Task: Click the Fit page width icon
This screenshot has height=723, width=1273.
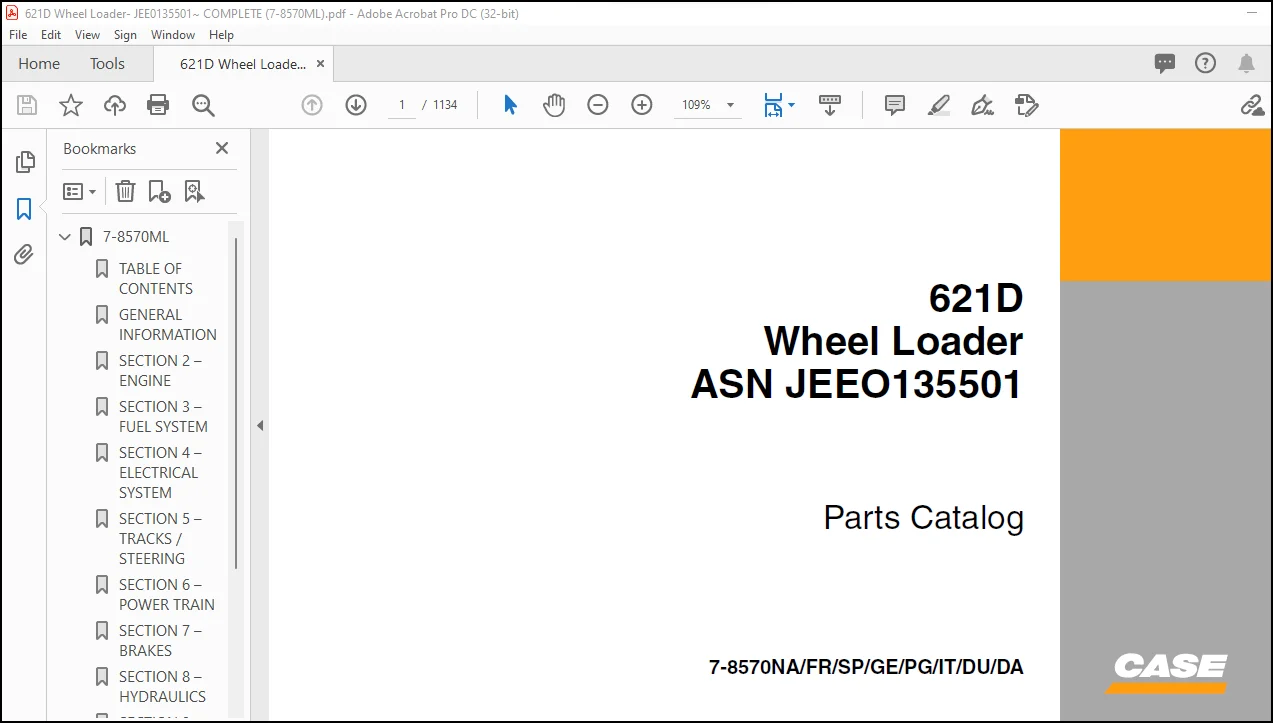Action: coord(773,105)
